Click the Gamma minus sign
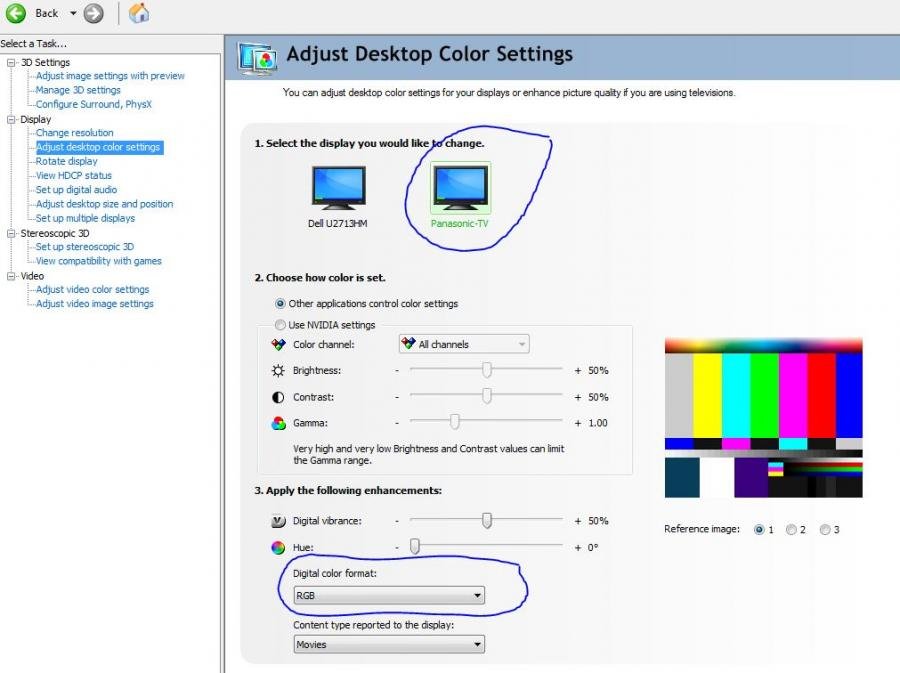Viewport: 900px width, 673px height. tap(397, 423)
